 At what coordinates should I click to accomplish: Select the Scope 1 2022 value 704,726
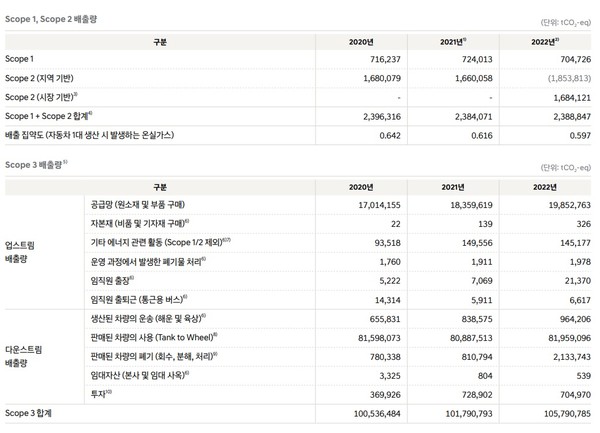pos(576,59)
